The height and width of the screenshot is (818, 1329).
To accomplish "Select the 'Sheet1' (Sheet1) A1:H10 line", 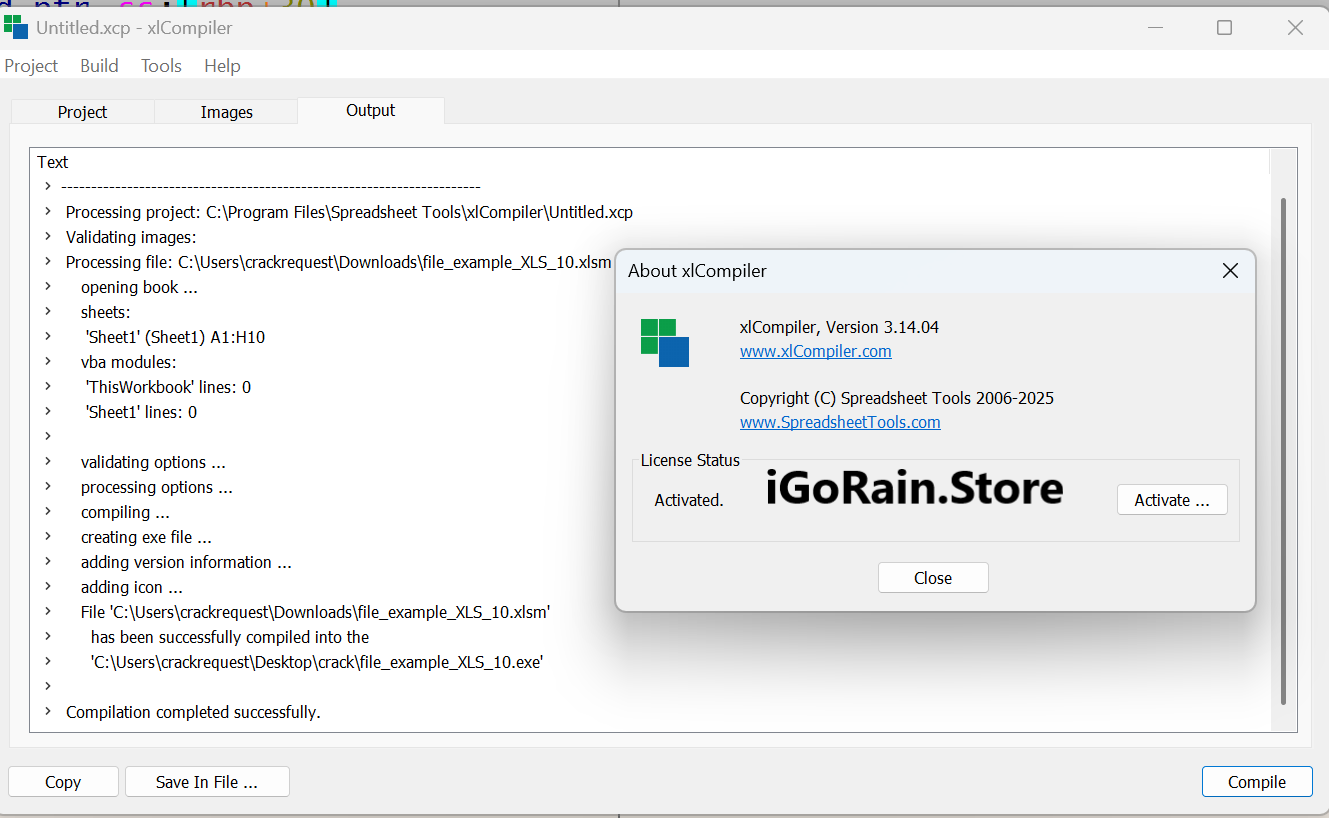I will [x=175, y=337].
